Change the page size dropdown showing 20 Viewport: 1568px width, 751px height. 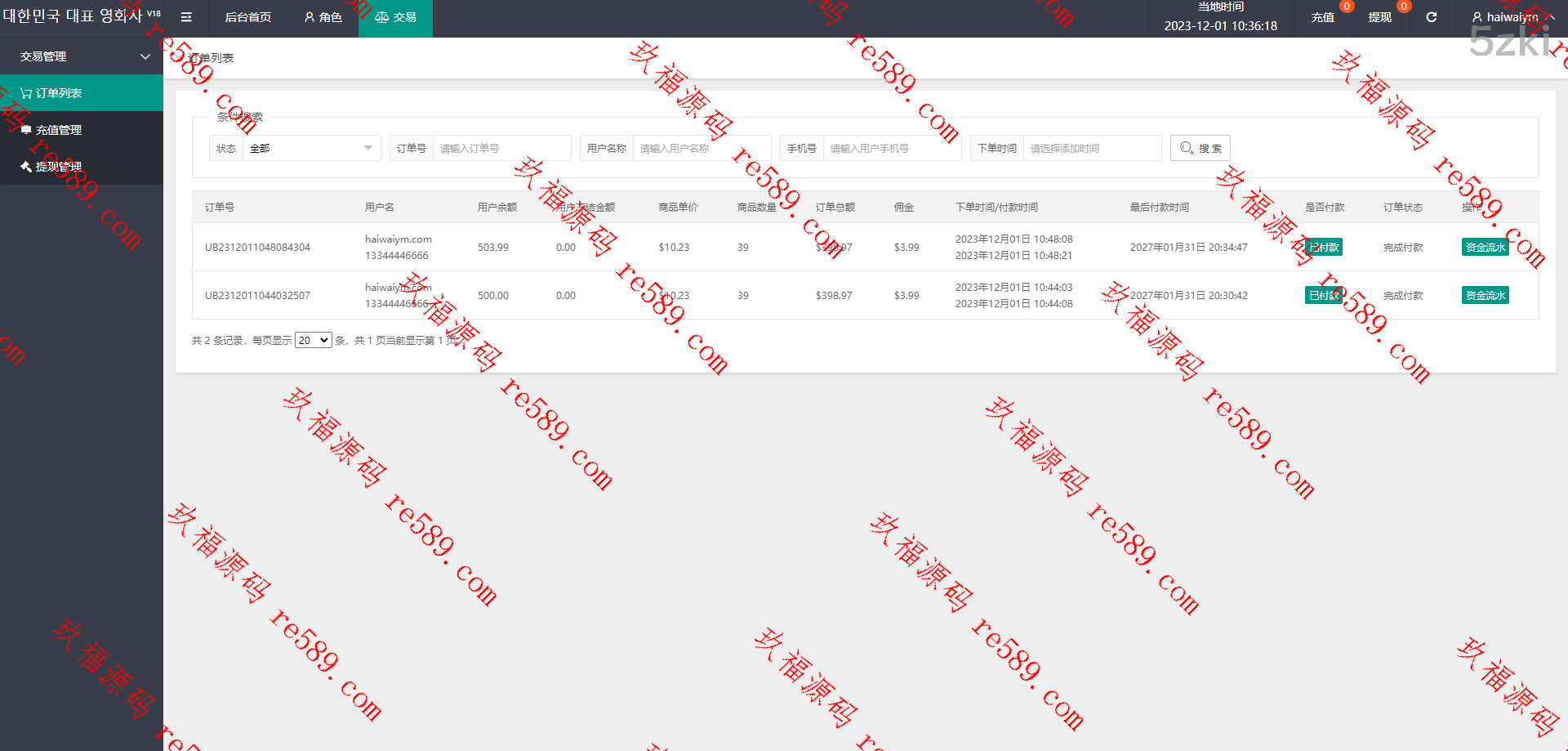[x=313, y=340]
